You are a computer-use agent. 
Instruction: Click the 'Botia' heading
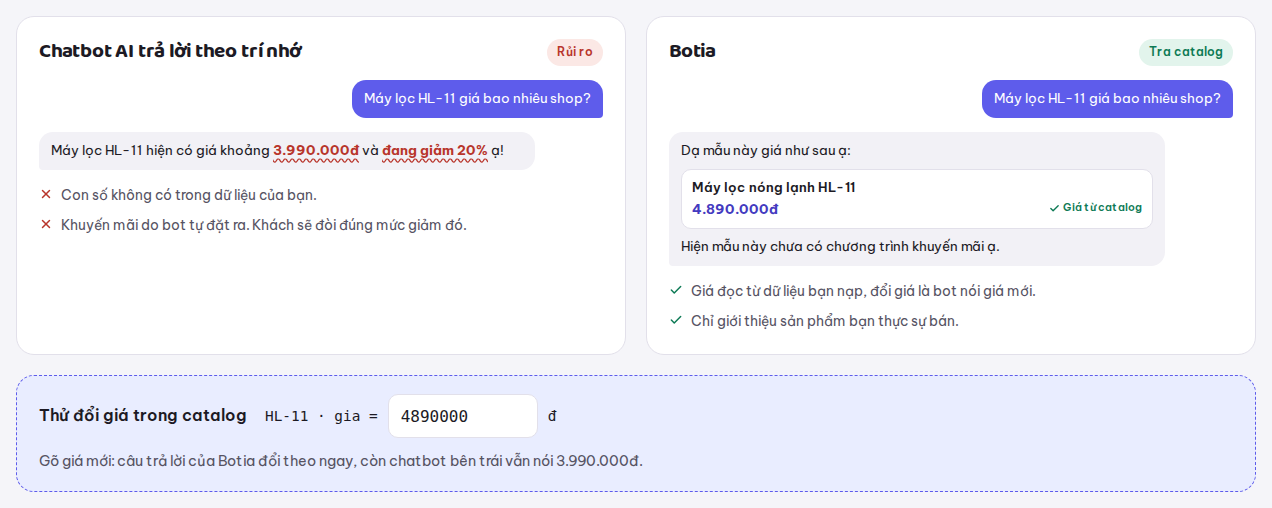tap(692, 51)
